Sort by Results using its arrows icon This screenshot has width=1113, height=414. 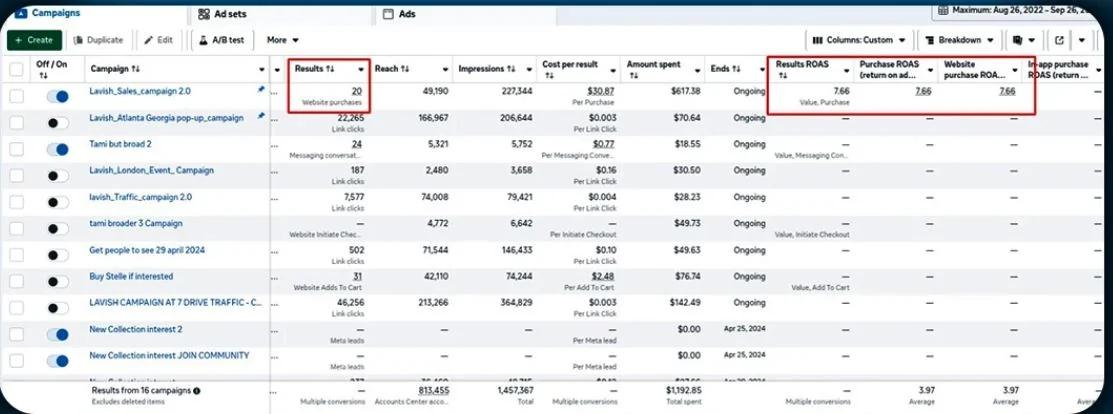[330, 69]
